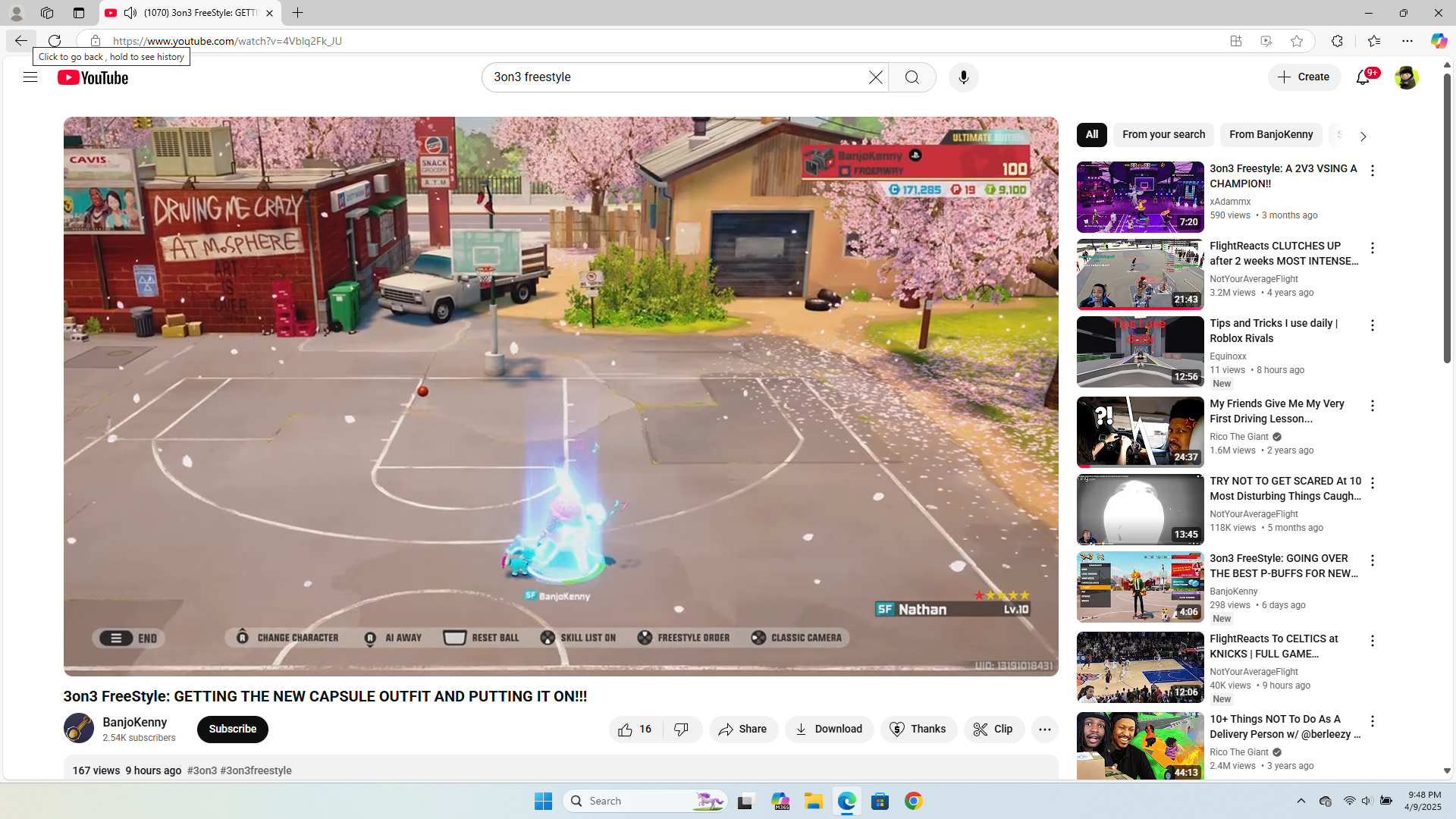Open options for Tips and Tricks video
The width and height of the screenshot is (1456, 819).
click(x=1373, y=325)
